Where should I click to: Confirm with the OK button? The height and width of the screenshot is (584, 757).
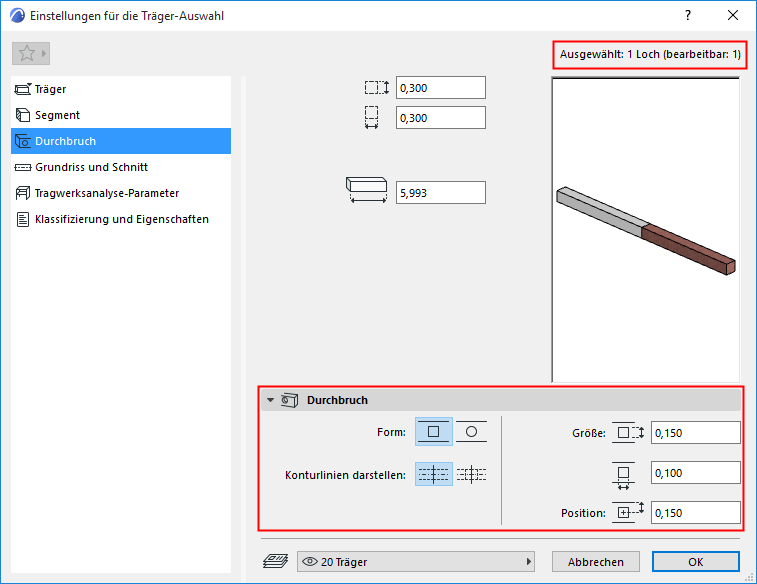pos(696,562)
